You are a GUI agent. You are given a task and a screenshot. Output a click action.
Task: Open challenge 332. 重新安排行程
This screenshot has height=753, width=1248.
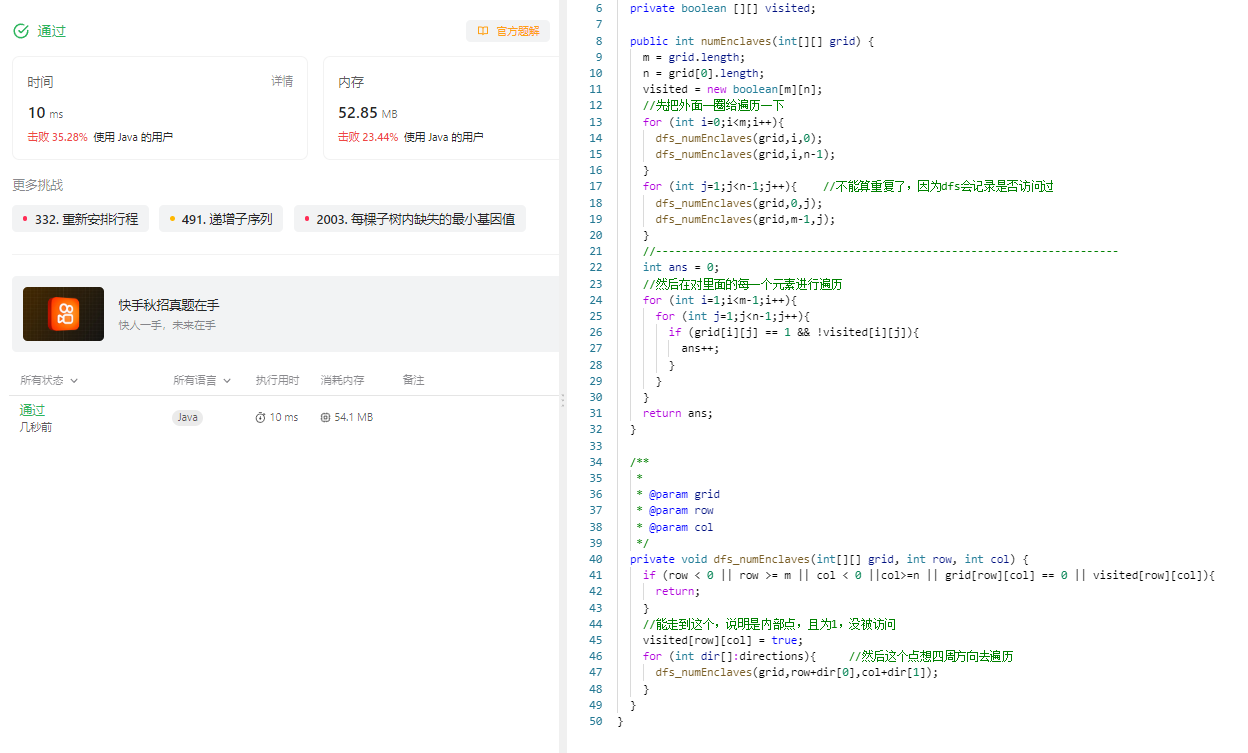(80, 219)
